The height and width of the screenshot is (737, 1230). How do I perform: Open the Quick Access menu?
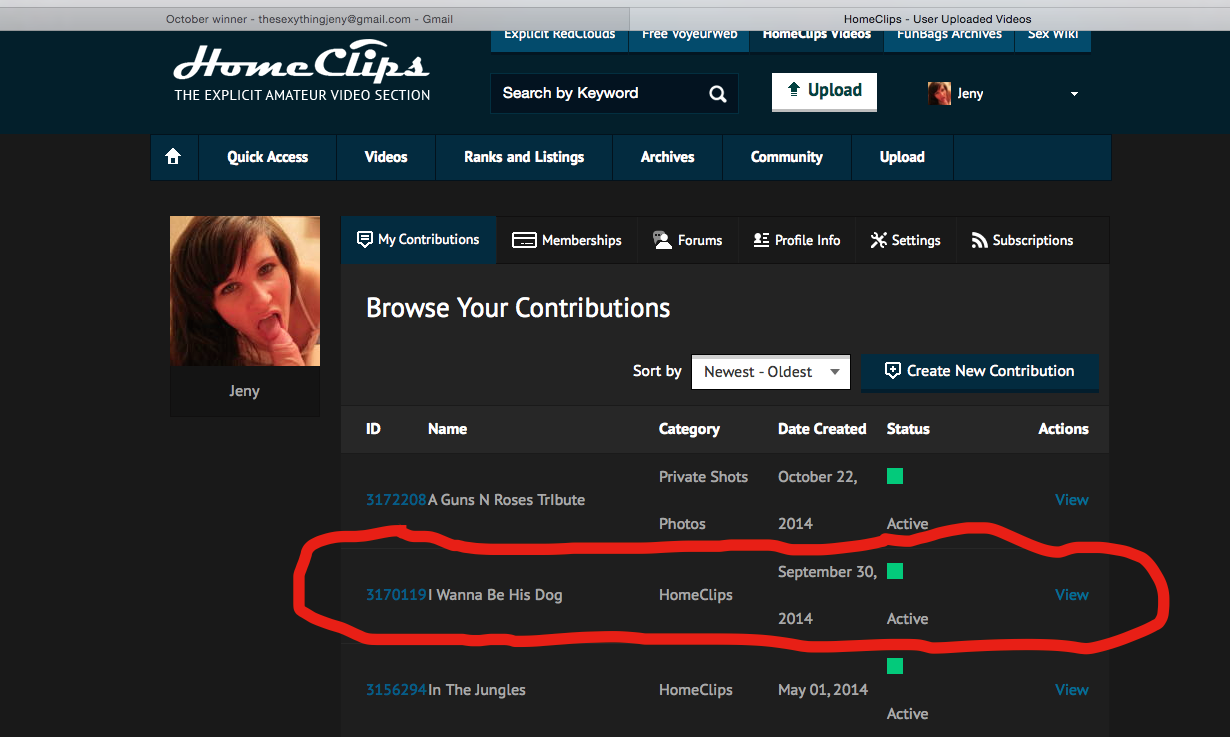click(267, 157)
